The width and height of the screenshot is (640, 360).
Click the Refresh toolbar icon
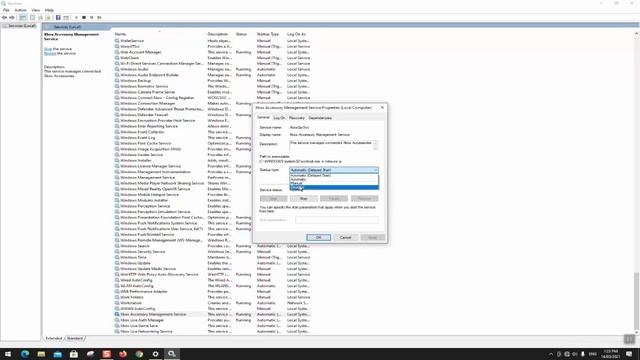tap(40, 18)
